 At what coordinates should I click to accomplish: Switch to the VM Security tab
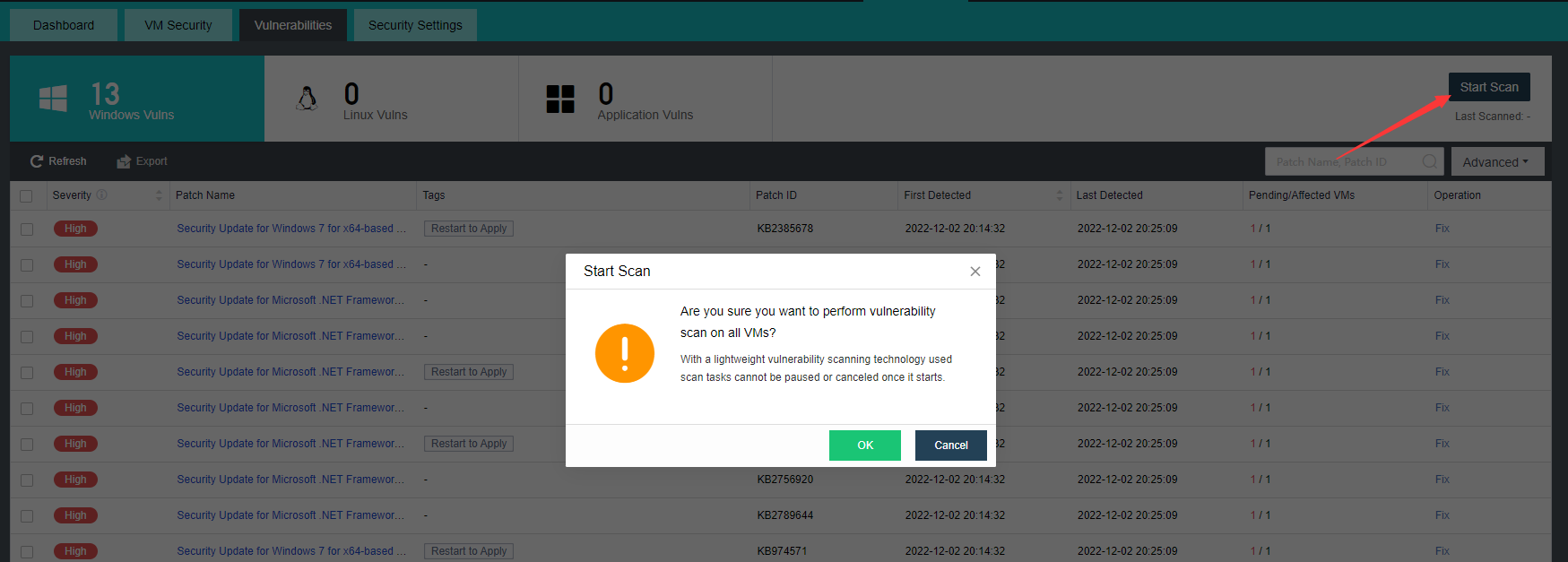pyautogui.click(x=178, y=25)
